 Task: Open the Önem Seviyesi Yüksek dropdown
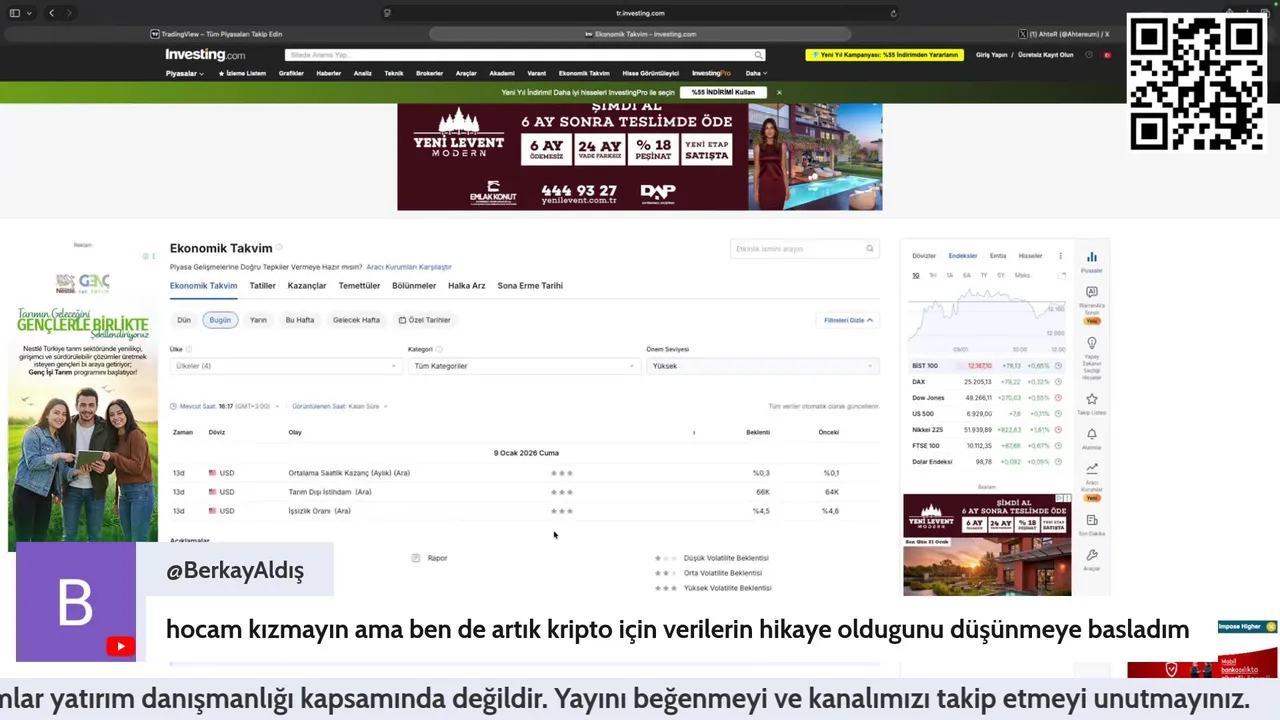(x=763, y=366)
